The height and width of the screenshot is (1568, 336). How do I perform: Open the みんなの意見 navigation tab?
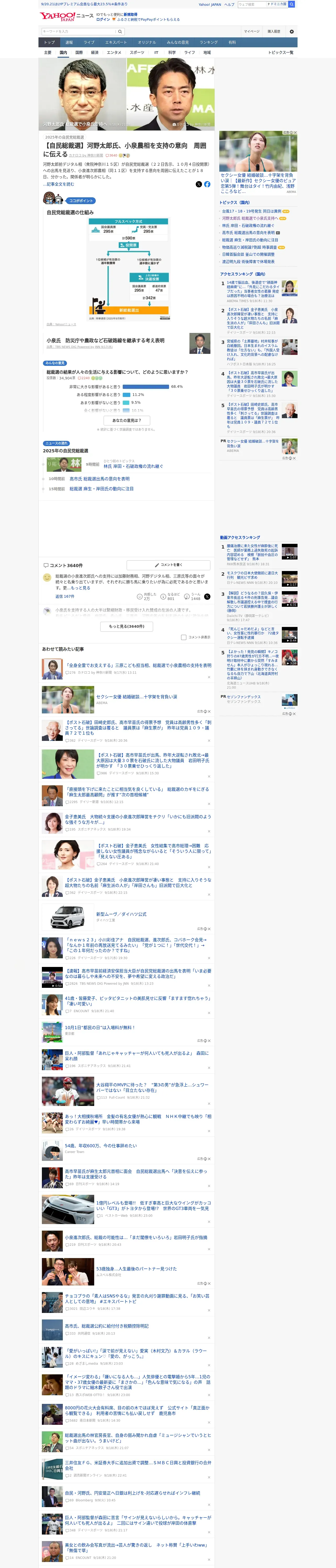177,43
